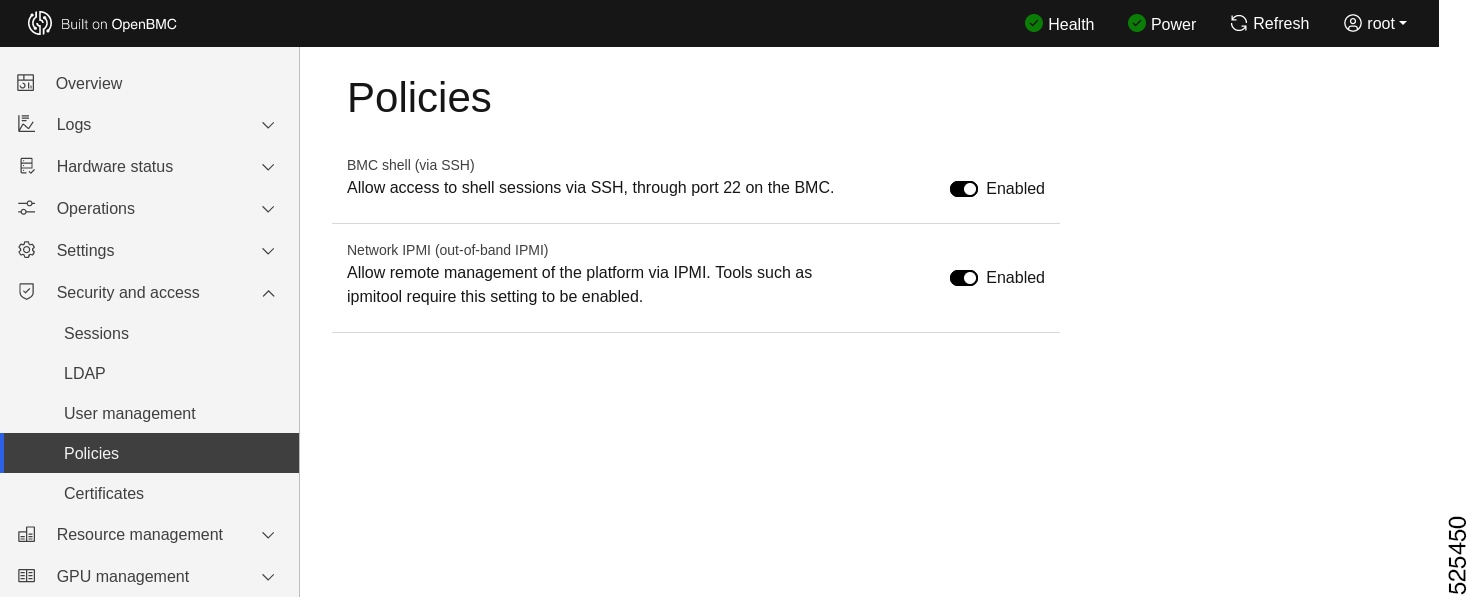Disable the BMC shell SSH toggle
Viewport: 1468px width, 597px height.
point(963,189)
